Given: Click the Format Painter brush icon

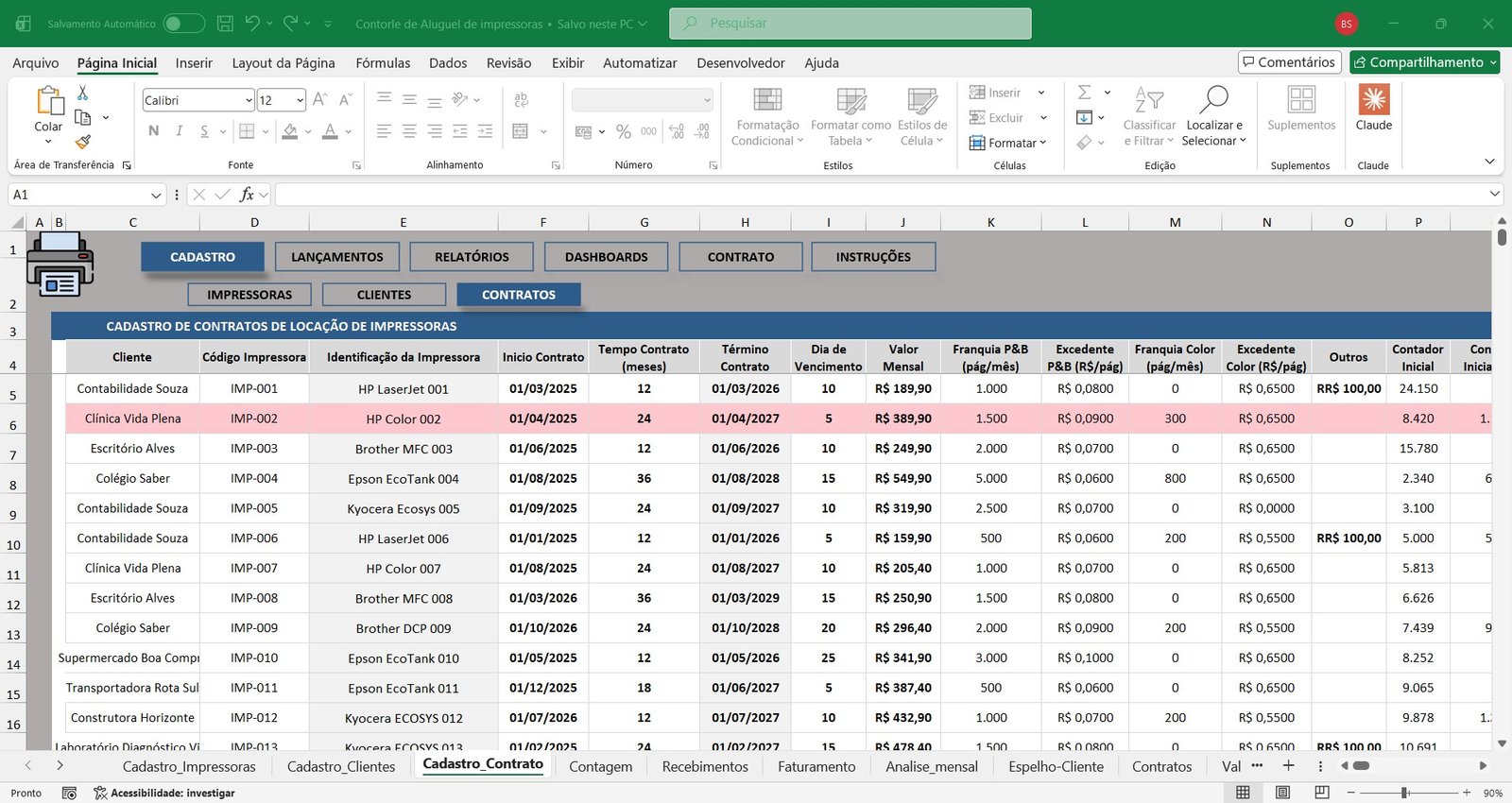Looking at the screenshot, I should coord(83,142).
